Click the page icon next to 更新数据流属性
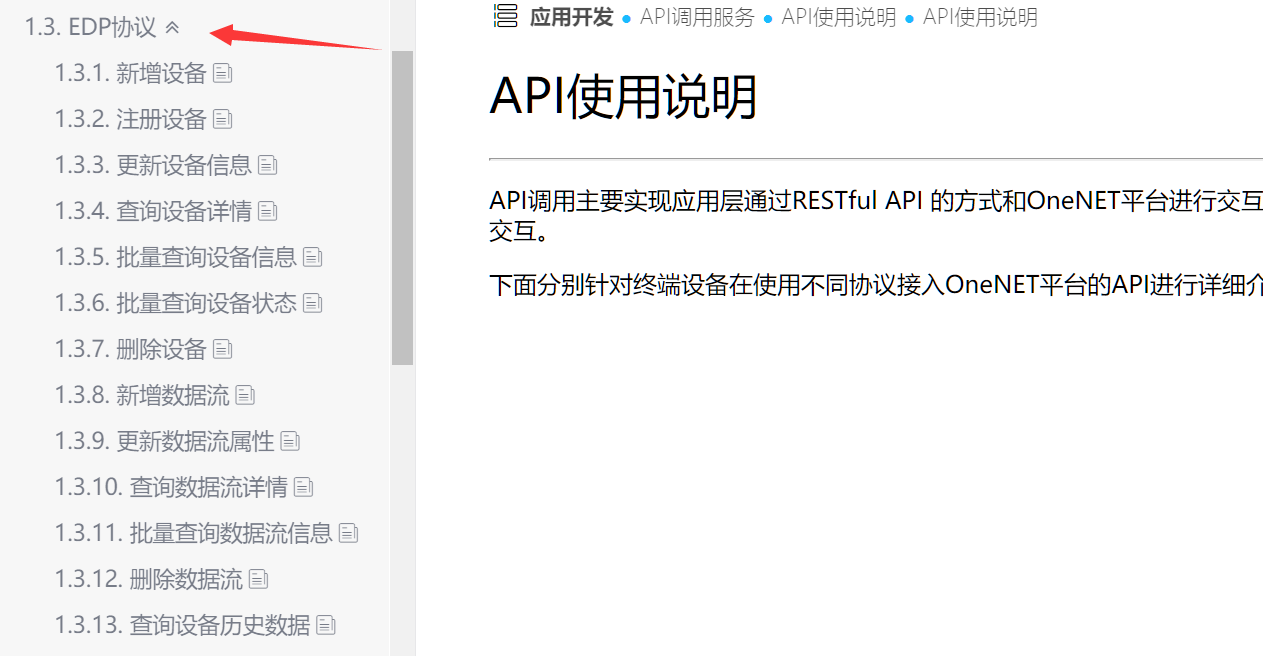Image resolution: width=1263 pixels, height=656 pixels. point(289,440)
